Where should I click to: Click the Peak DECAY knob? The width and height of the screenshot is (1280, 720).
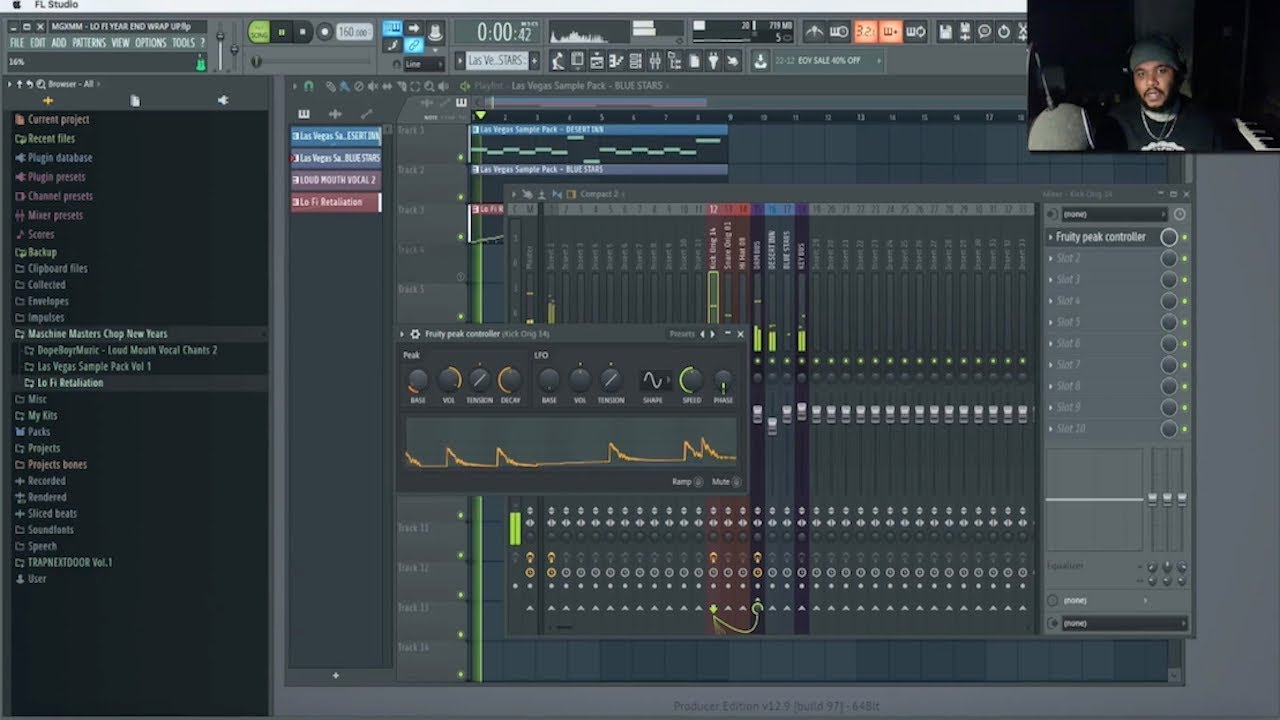tap(510, 380)
